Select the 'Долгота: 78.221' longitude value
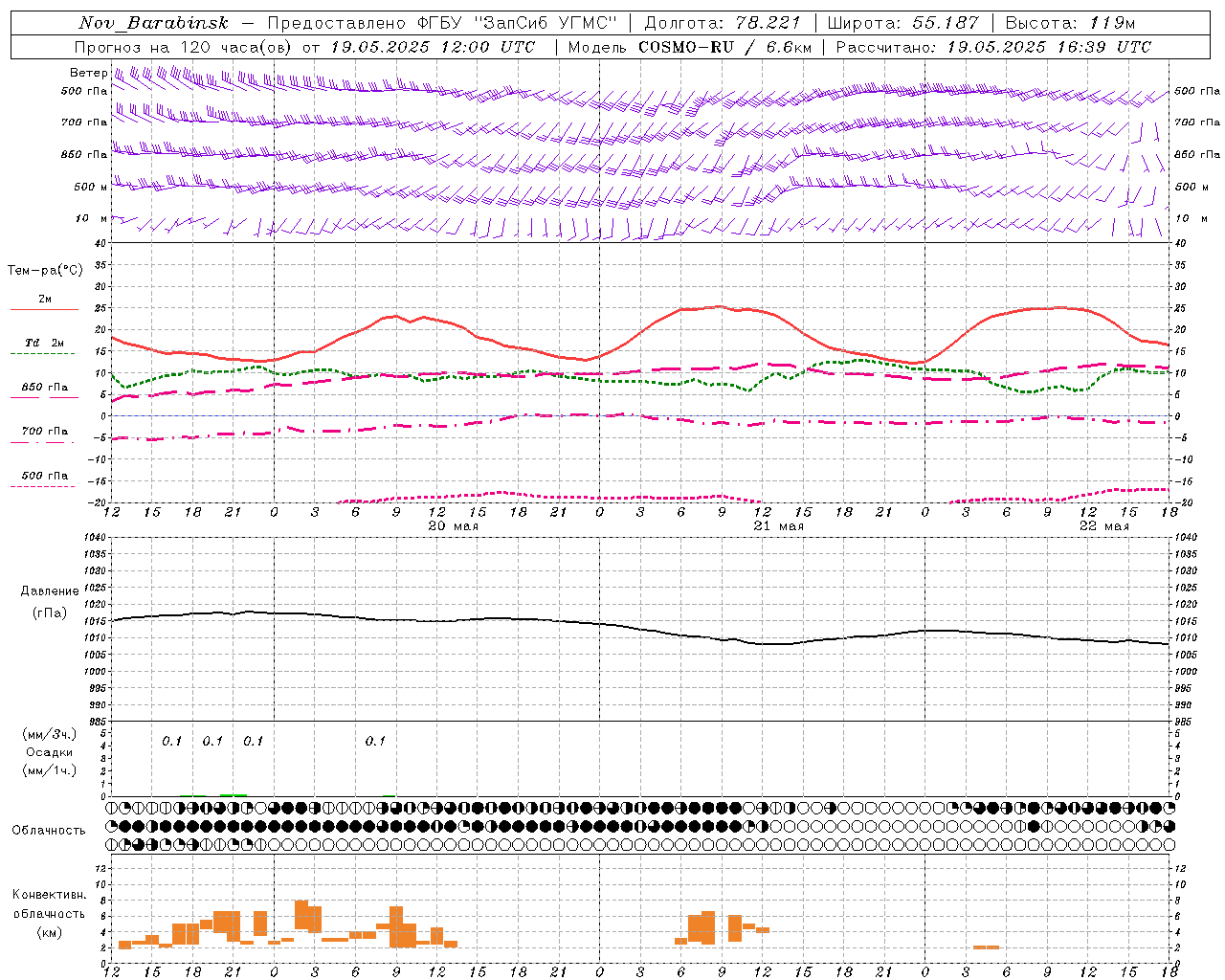This screenshot has width=1225, height=980. 724,23
